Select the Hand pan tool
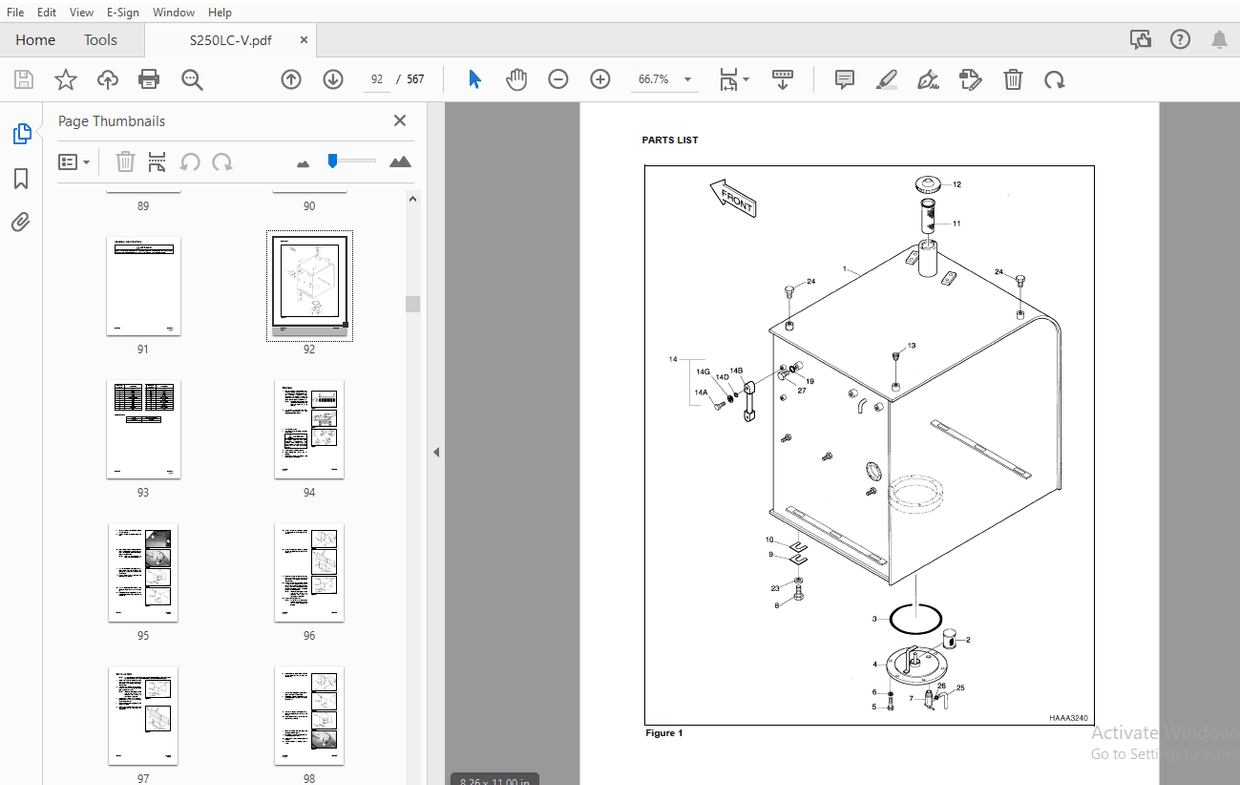The image size is (1240, 785). (516, 80)
